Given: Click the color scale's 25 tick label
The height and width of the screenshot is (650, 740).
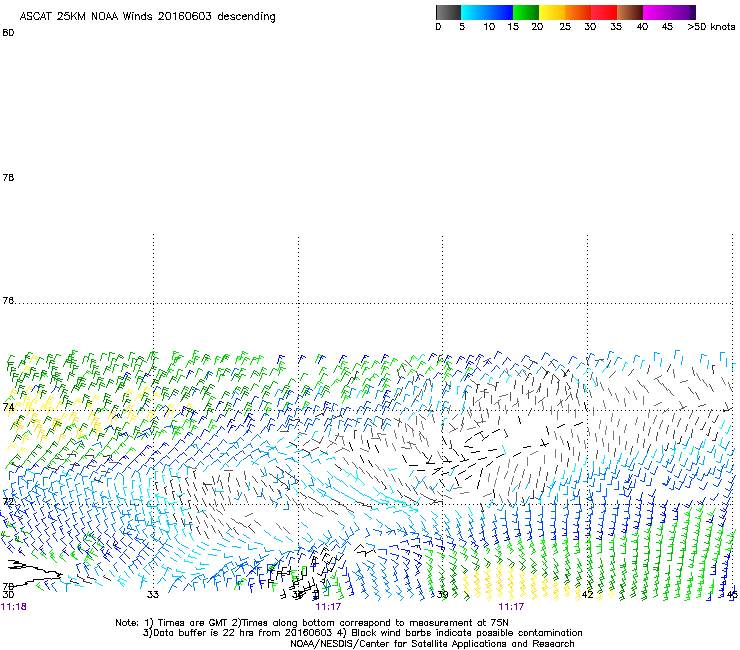Looking at the screenshot, I should pyautogui.click(x=565, y=27).
